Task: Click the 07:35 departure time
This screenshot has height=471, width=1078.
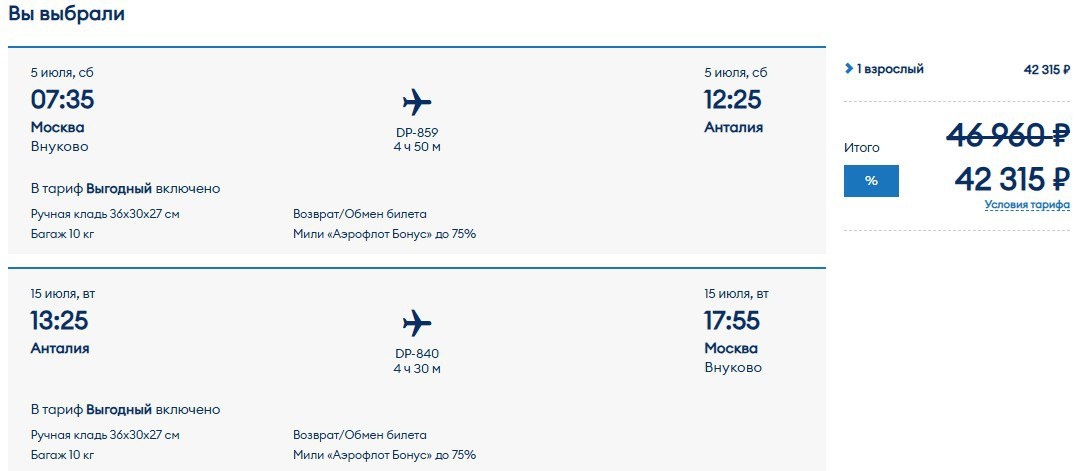Action: pos(62,100)
